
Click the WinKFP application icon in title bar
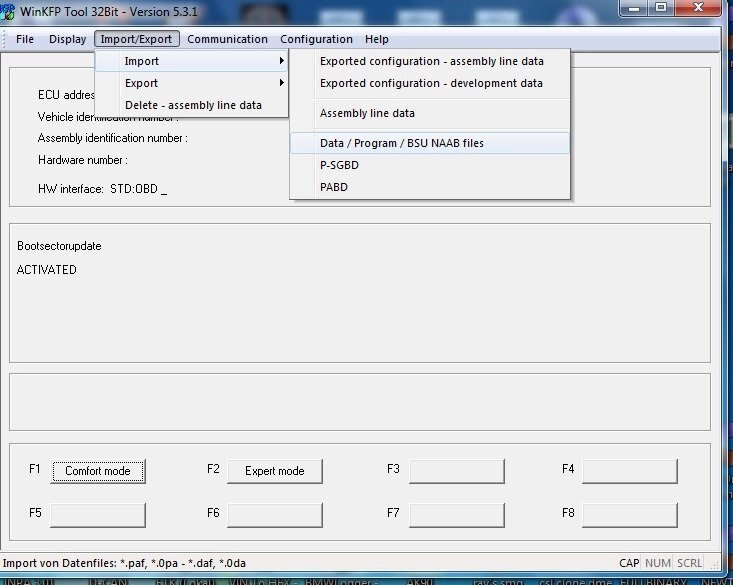tap(8, 12)
